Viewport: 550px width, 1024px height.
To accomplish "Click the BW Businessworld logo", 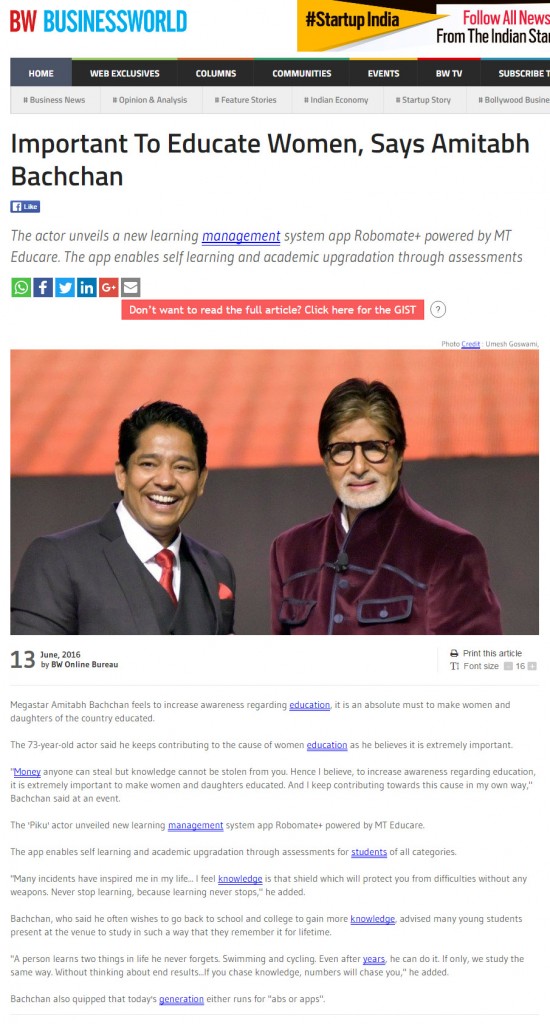I will click(x=98, y=21).
